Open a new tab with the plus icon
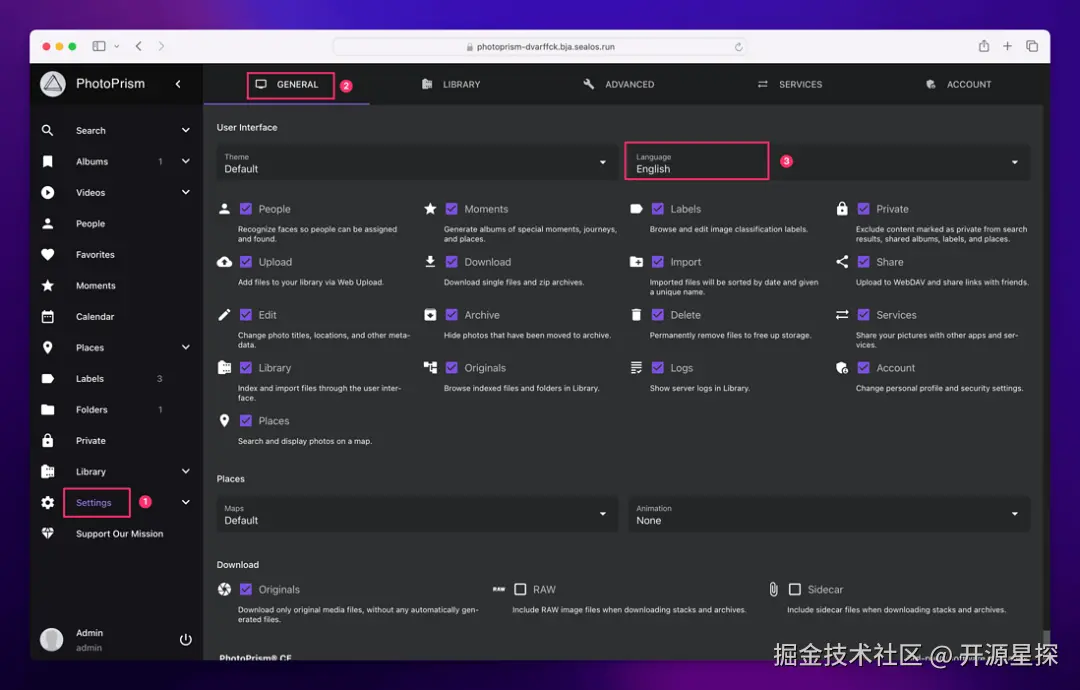The height and width of the screenshot is (690, 1080). (1007, 45)
